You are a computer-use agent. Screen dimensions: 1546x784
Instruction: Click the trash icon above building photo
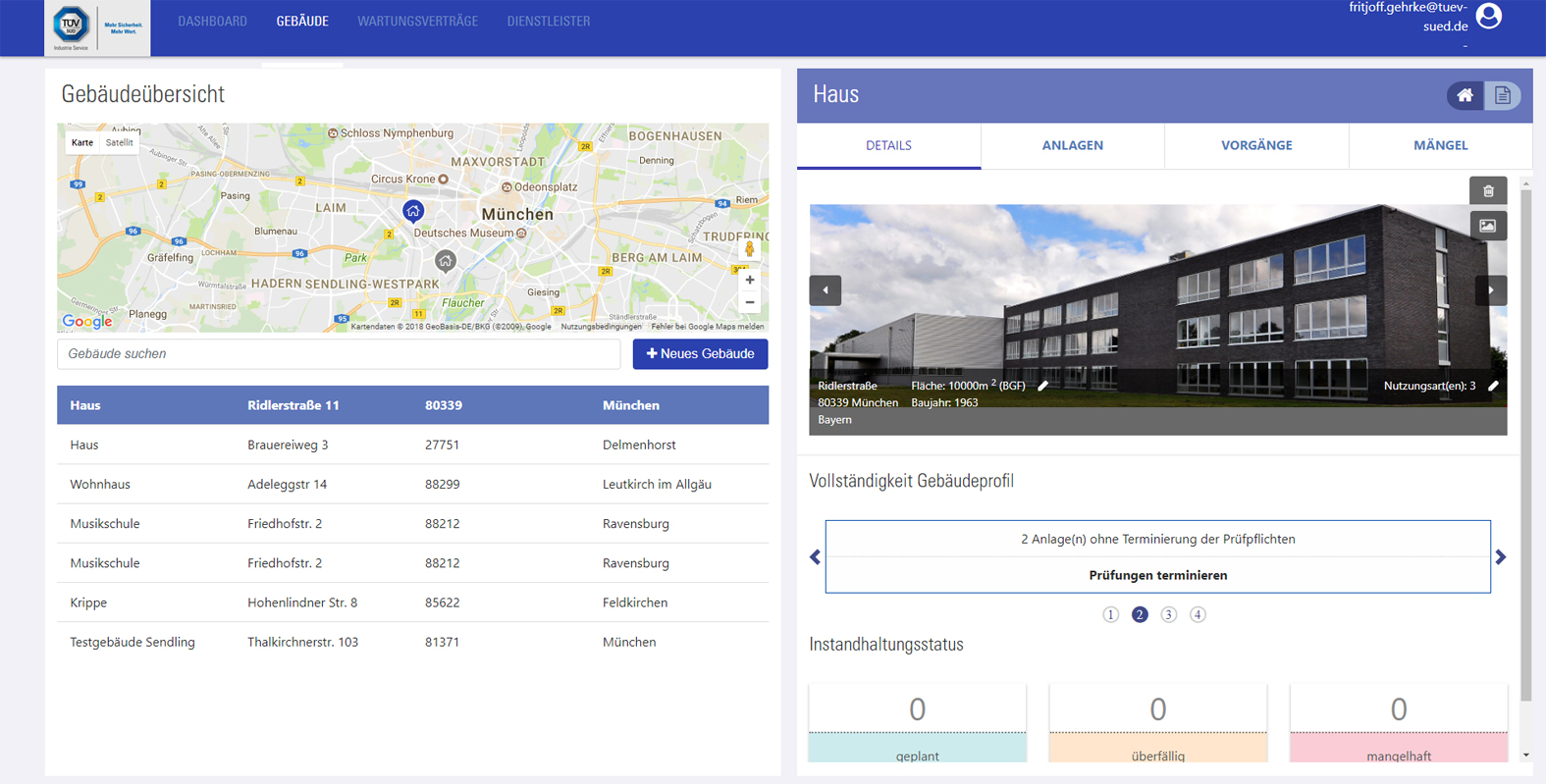coord(1488,191)
